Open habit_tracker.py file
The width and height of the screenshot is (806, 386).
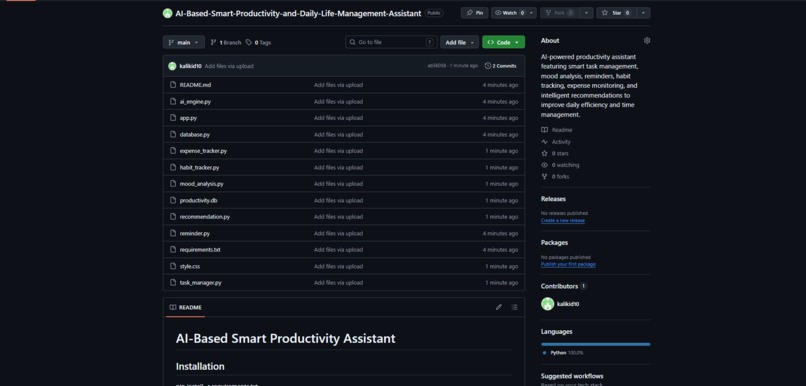click(199, 167)
